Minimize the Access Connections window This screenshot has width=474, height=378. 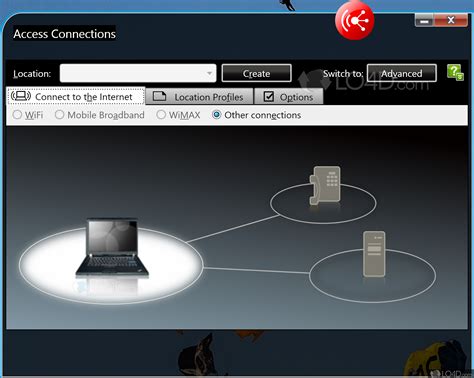click(424, 20)
